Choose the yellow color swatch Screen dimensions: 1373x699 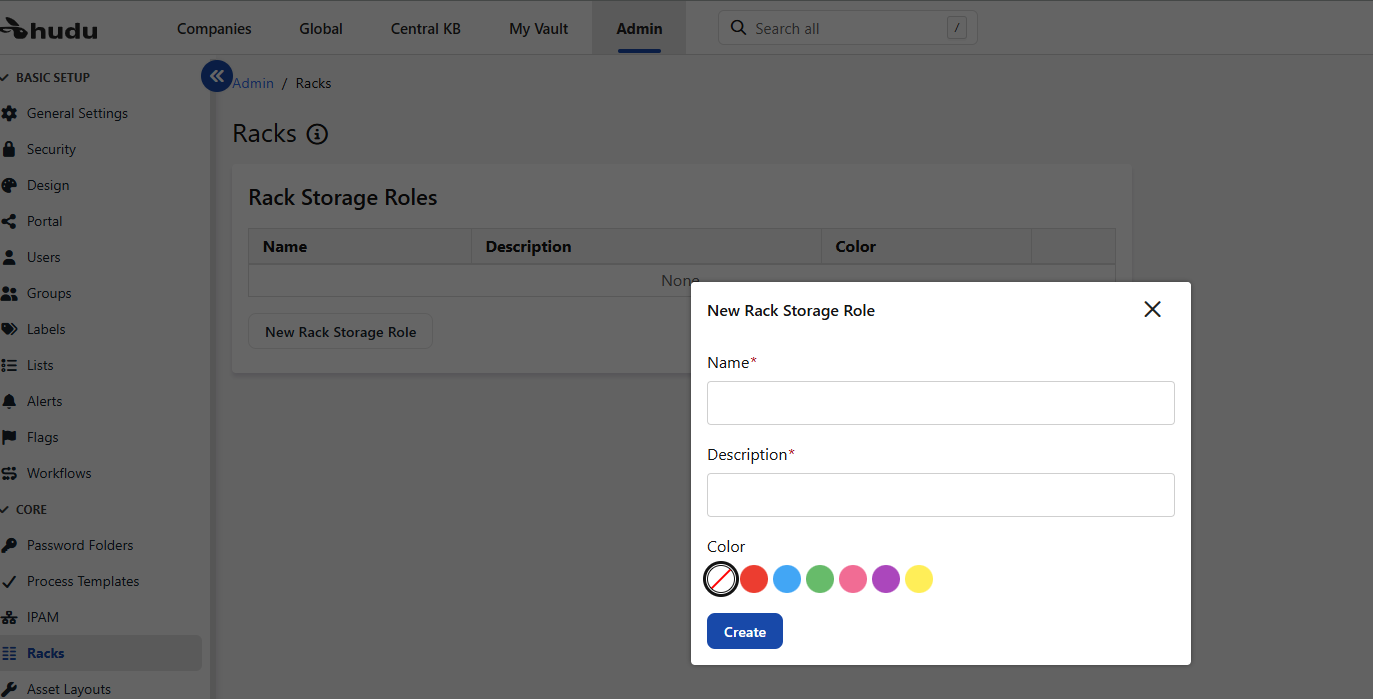pos(919,579)
